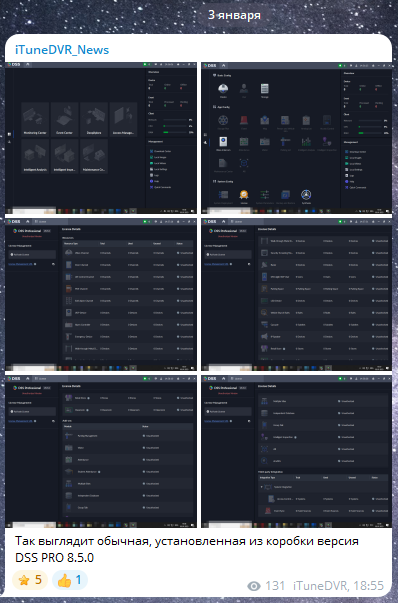Expand the General Integration tree row

323,487
